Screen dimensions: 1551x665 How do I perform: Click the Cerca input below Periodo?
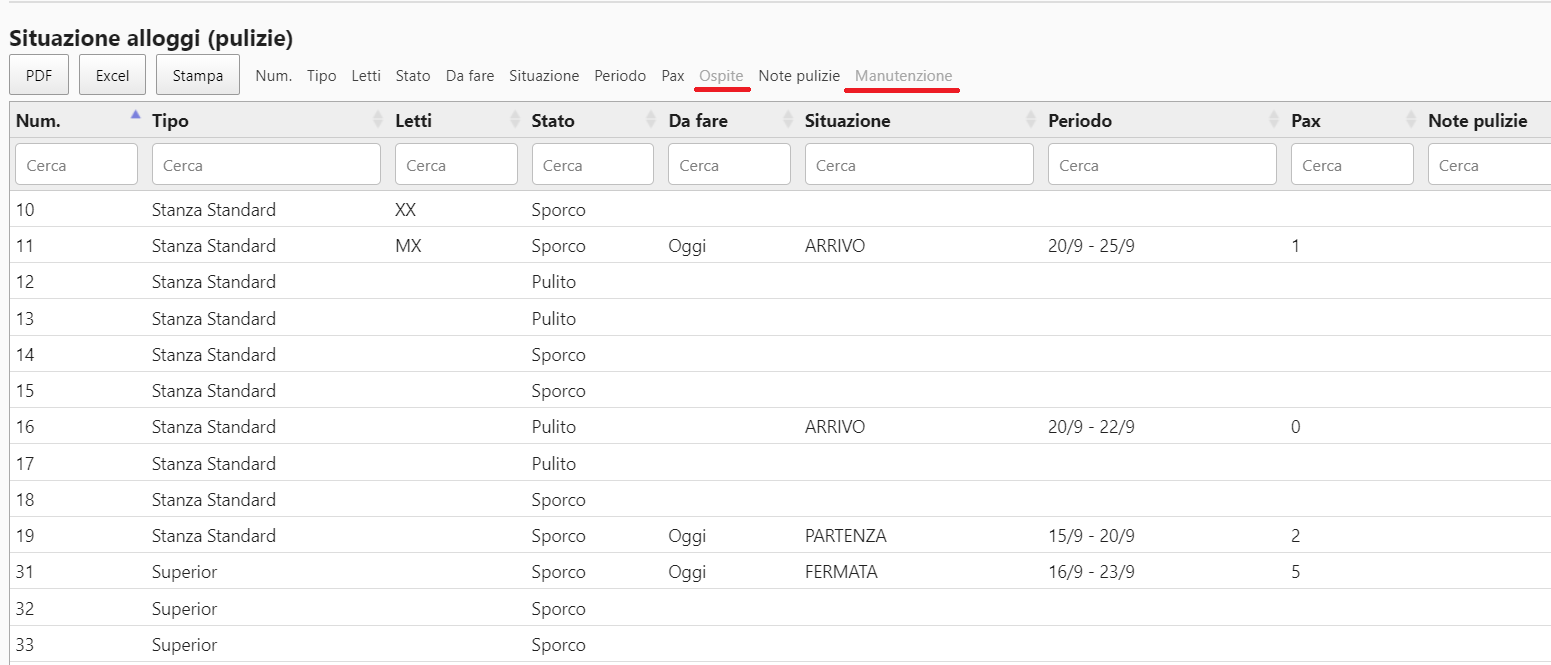pos(1161,165)
